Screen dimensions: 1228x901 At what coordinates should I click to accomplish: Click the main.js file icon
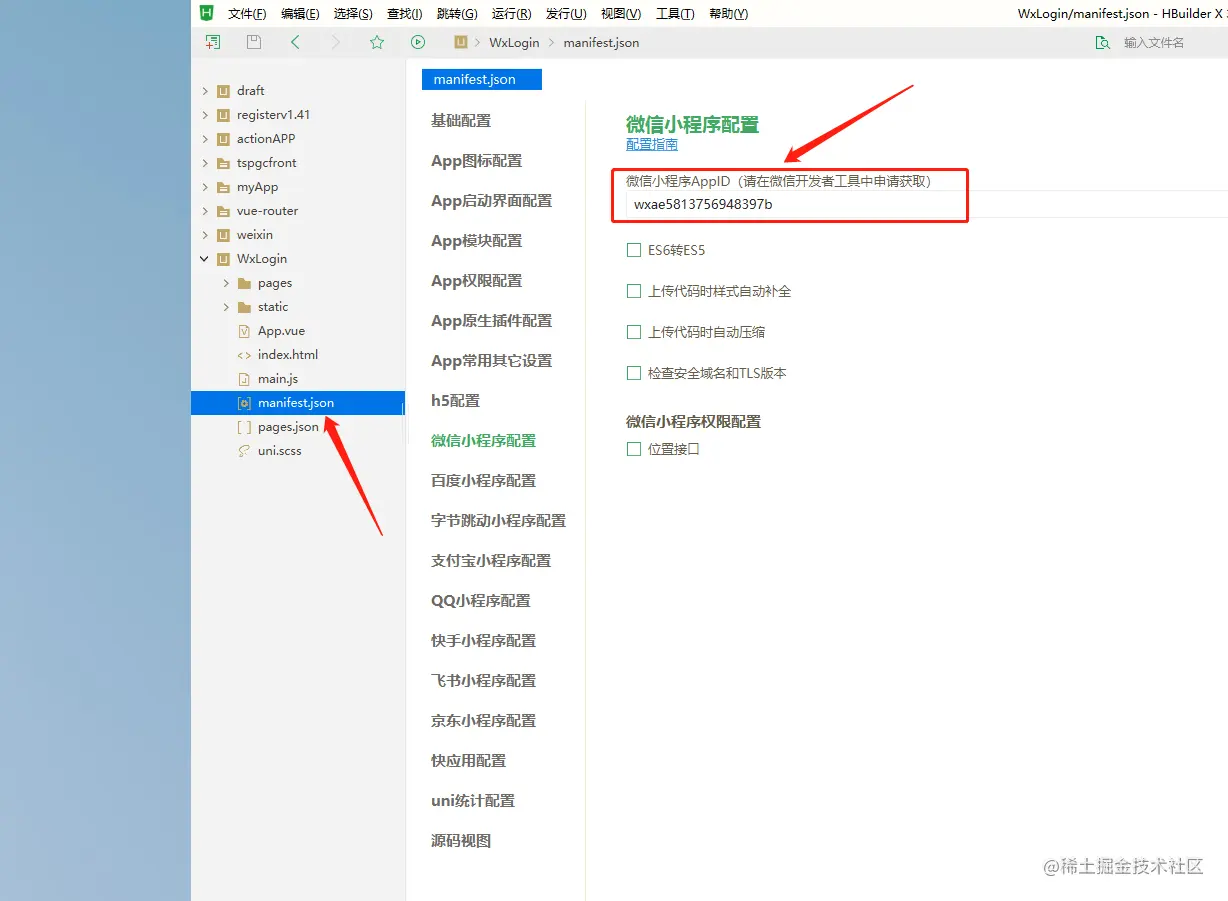coord(244,379)
